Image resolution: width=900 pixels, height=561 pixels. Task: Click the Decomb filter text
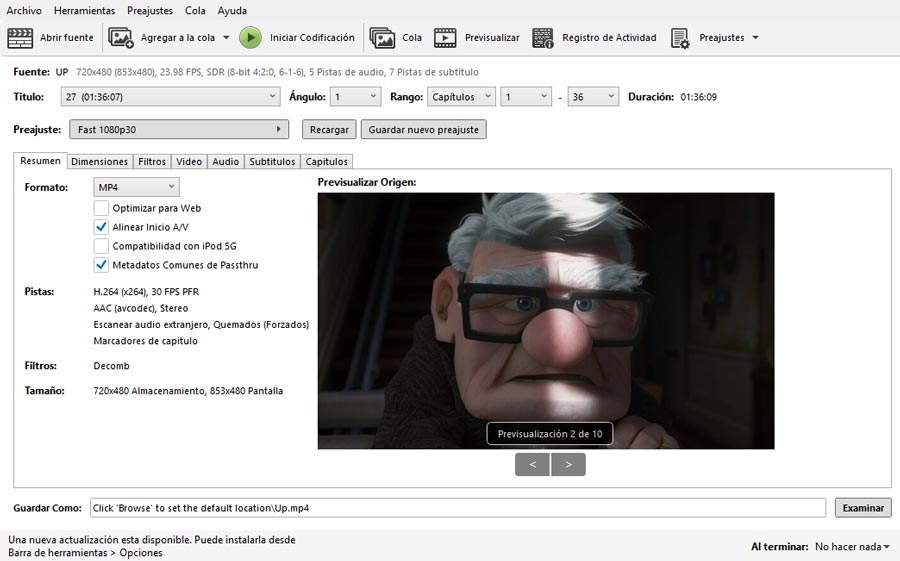click(111, 366)
